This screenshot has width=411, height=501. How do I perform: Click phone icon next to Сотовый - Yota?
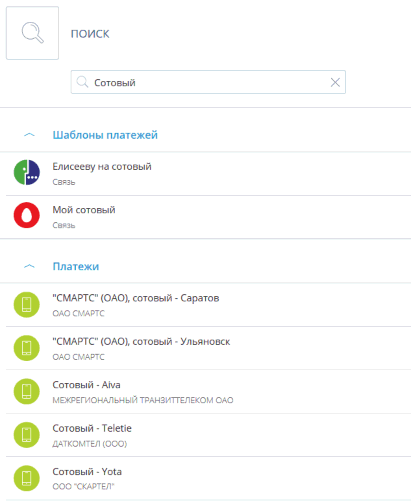pos(27,478)
